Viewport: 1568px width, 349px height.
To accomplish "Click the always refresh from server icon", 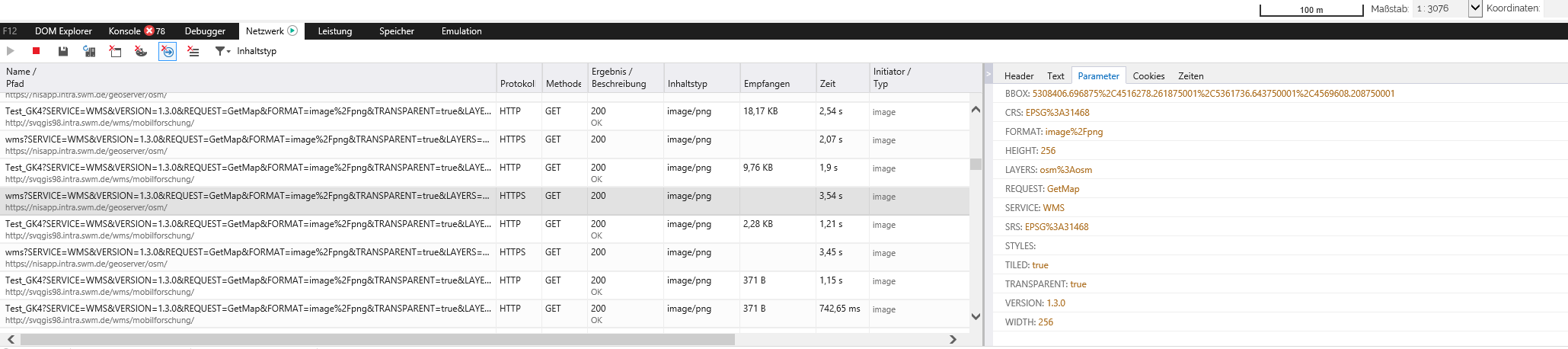I will 89,51.
